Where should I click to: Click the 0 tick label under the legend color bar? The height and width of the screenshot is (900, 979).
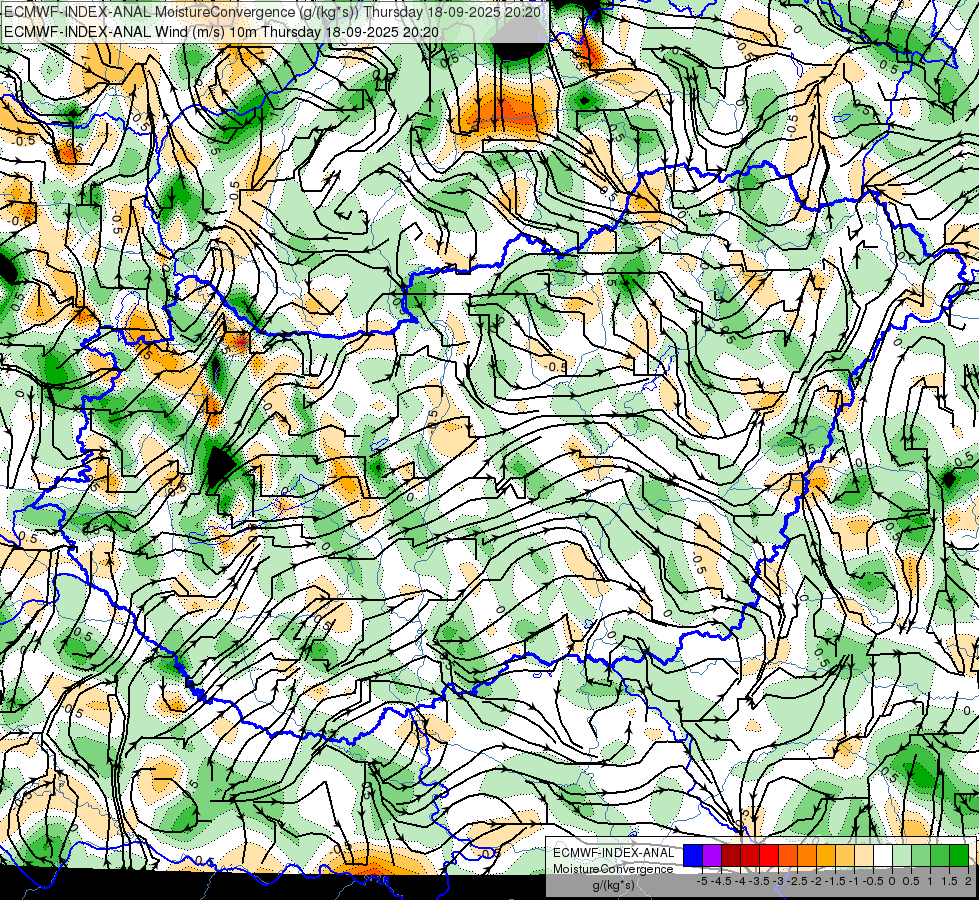892,881
